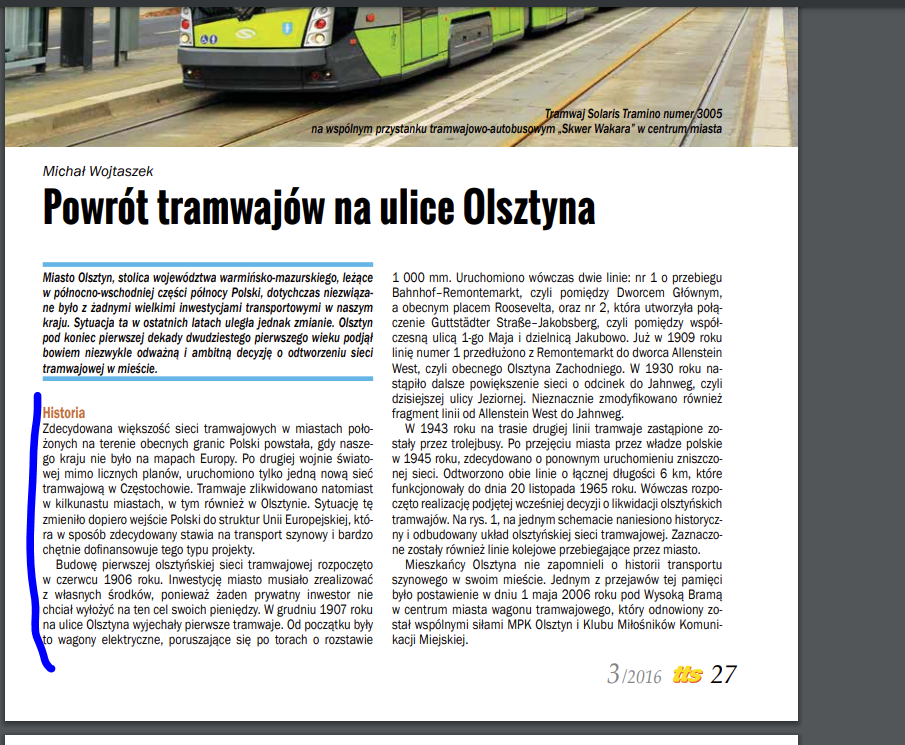This screenshot has height=745, width=905.
Task: Click the orange "Historia" section heading
Action: (64, 413)
